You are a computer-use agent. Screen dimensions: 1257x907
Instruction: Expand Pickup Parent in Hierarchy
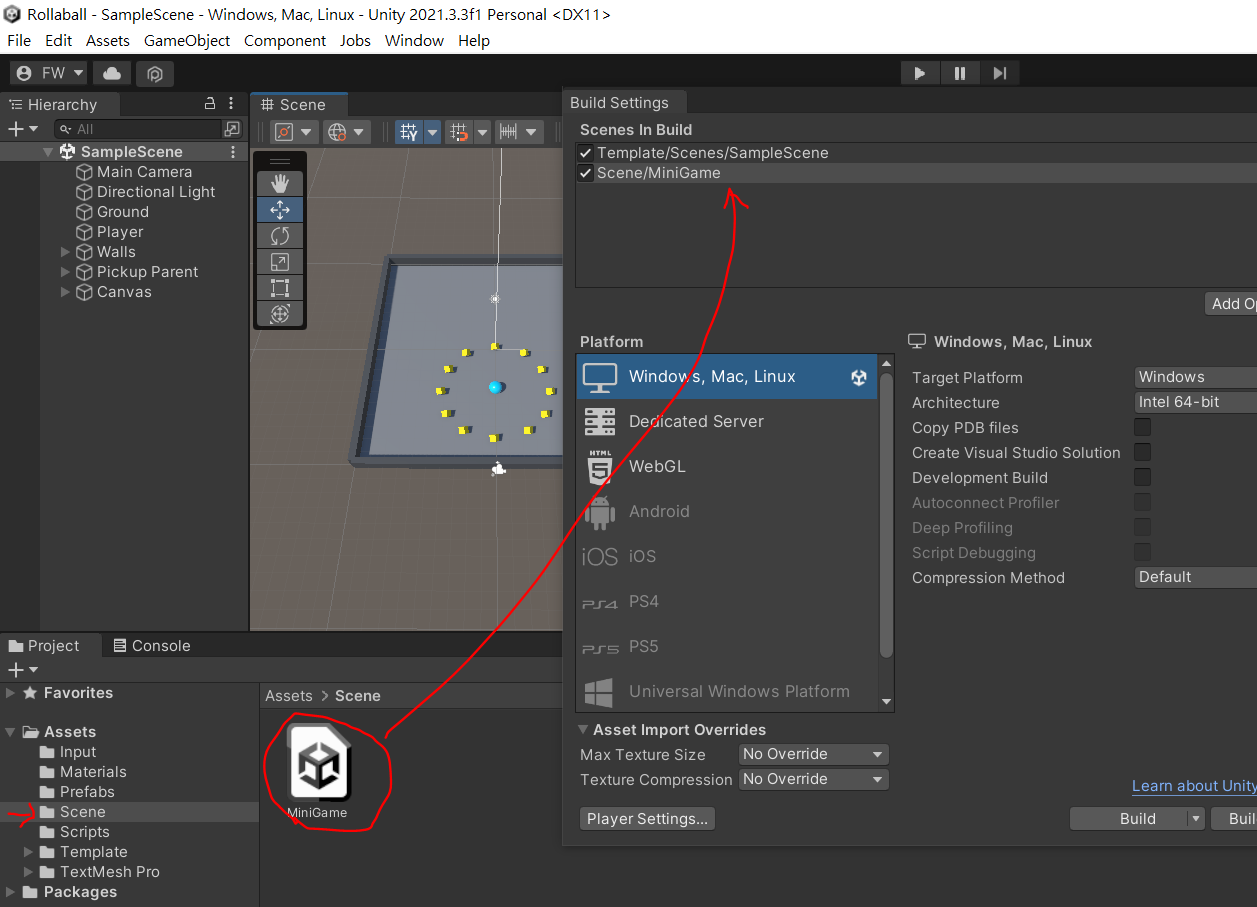point(66,272)
